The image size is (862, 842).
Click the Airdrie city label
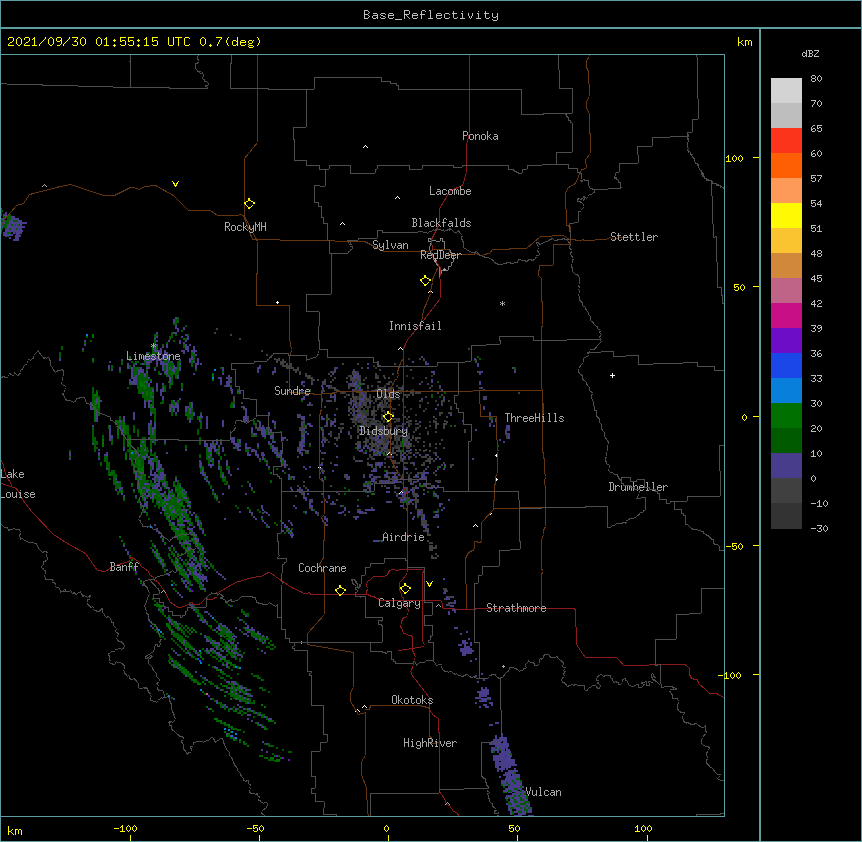403,537
